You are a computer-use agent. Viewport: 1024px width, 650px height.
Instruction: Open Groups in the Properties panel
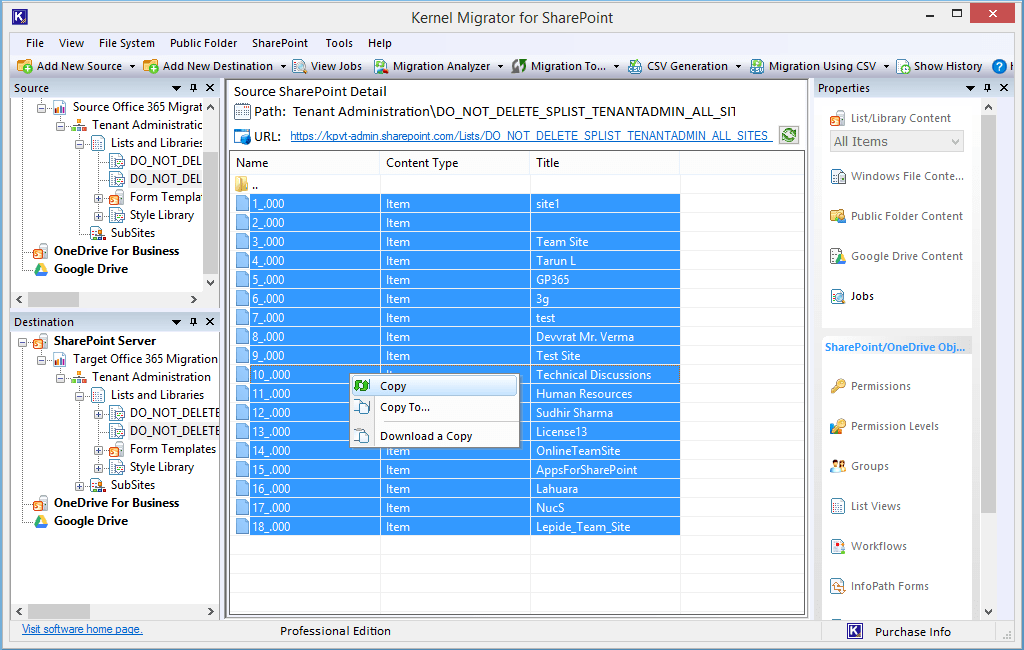(x=859, y=466)
